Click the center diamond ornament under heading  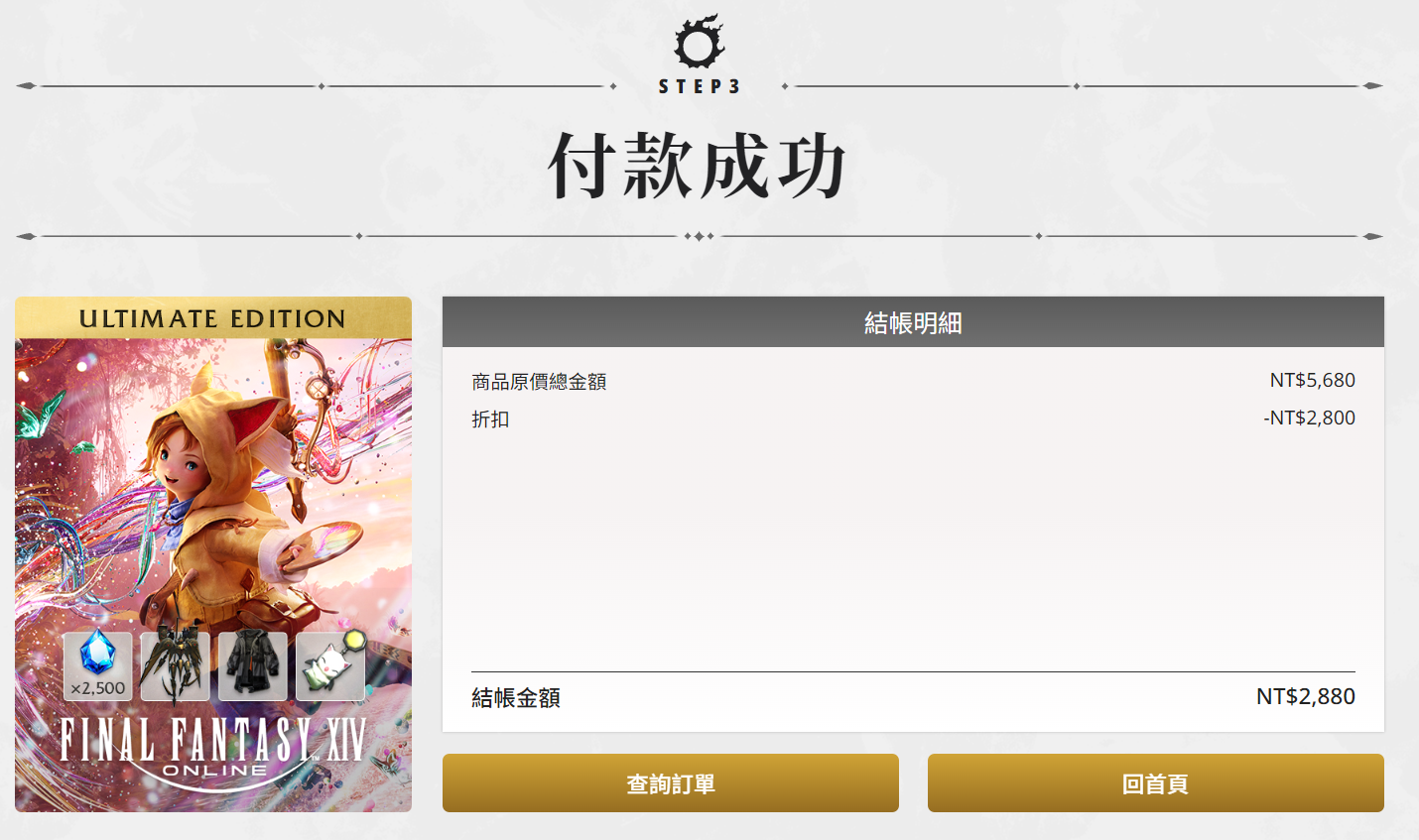pyautogui.click(x=699, y=236)
